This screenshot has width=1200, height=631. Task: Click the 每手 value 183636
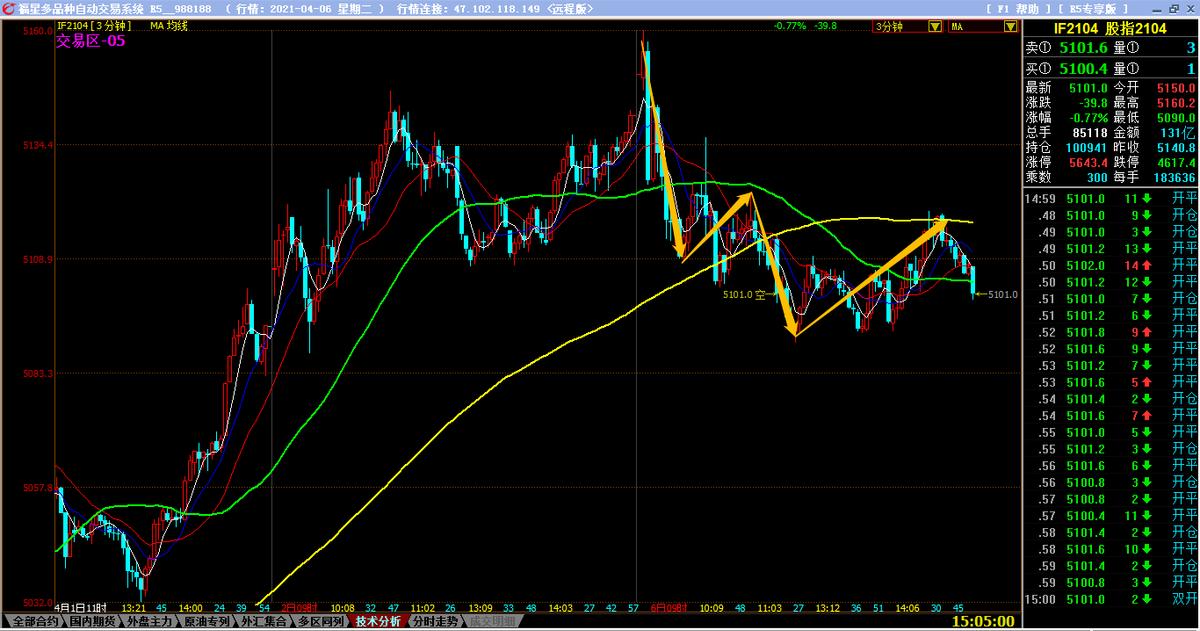pyautogui.click(x=1174, y=176)
